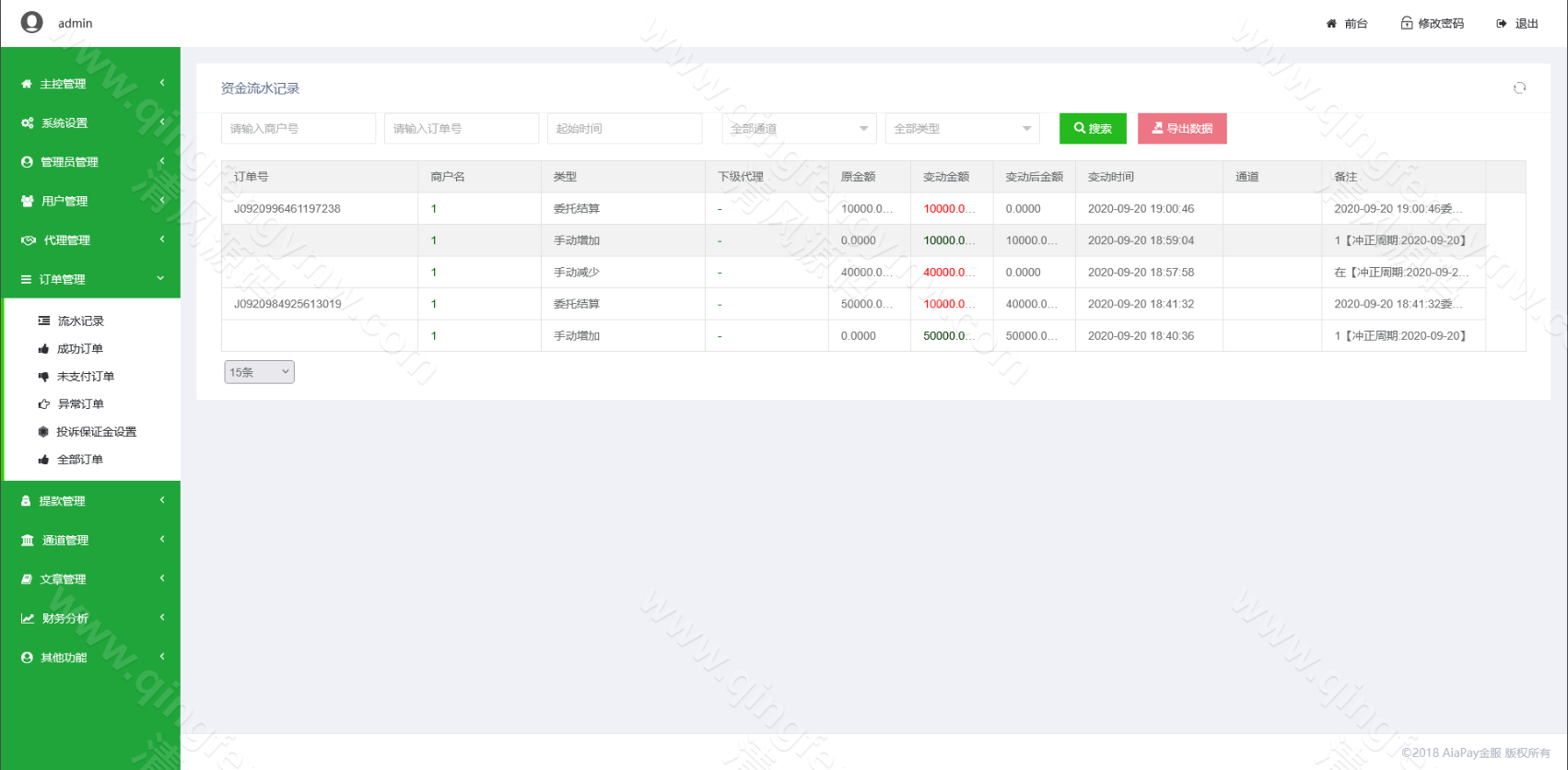Image resolution: width=1568 pixels, height=770 pixels.
Task: Expand the 代理管理 sidebar menu
Action: [90, 240]
